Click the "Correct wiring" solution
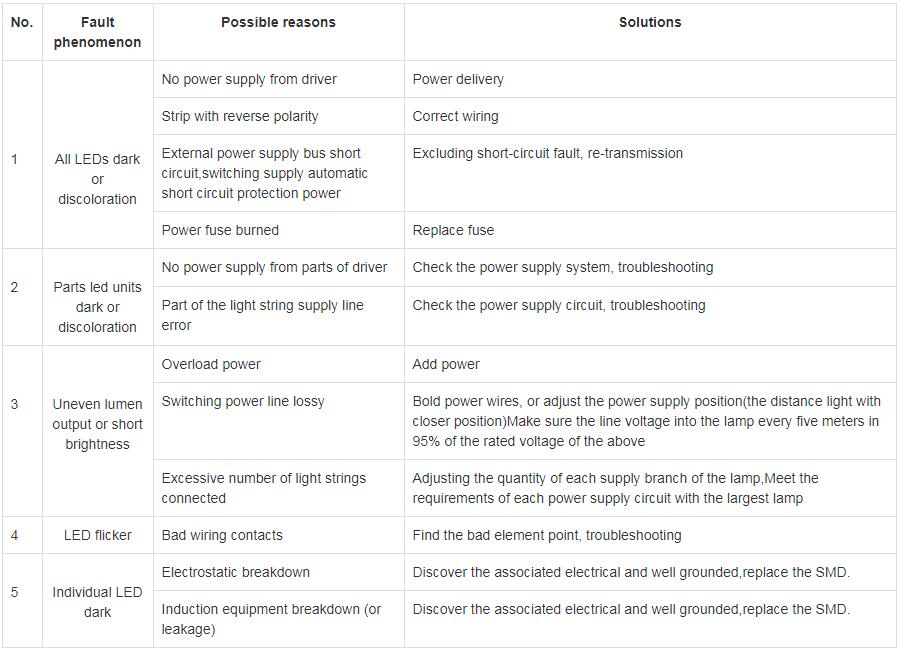 coord(455,116)
